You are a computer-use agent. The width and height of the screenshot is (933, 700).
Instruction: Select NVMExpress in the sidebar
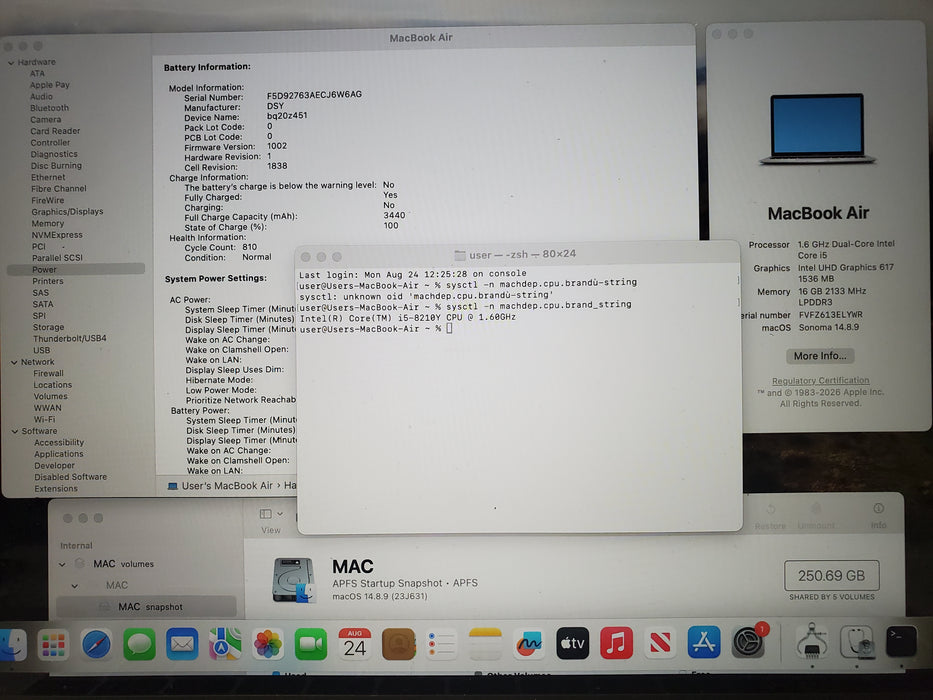57,235
